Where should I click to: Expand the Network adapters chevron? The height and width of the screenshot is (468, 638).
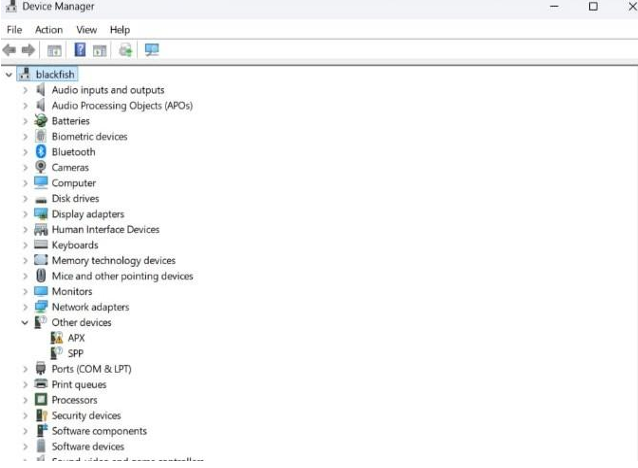coord(25,307)
